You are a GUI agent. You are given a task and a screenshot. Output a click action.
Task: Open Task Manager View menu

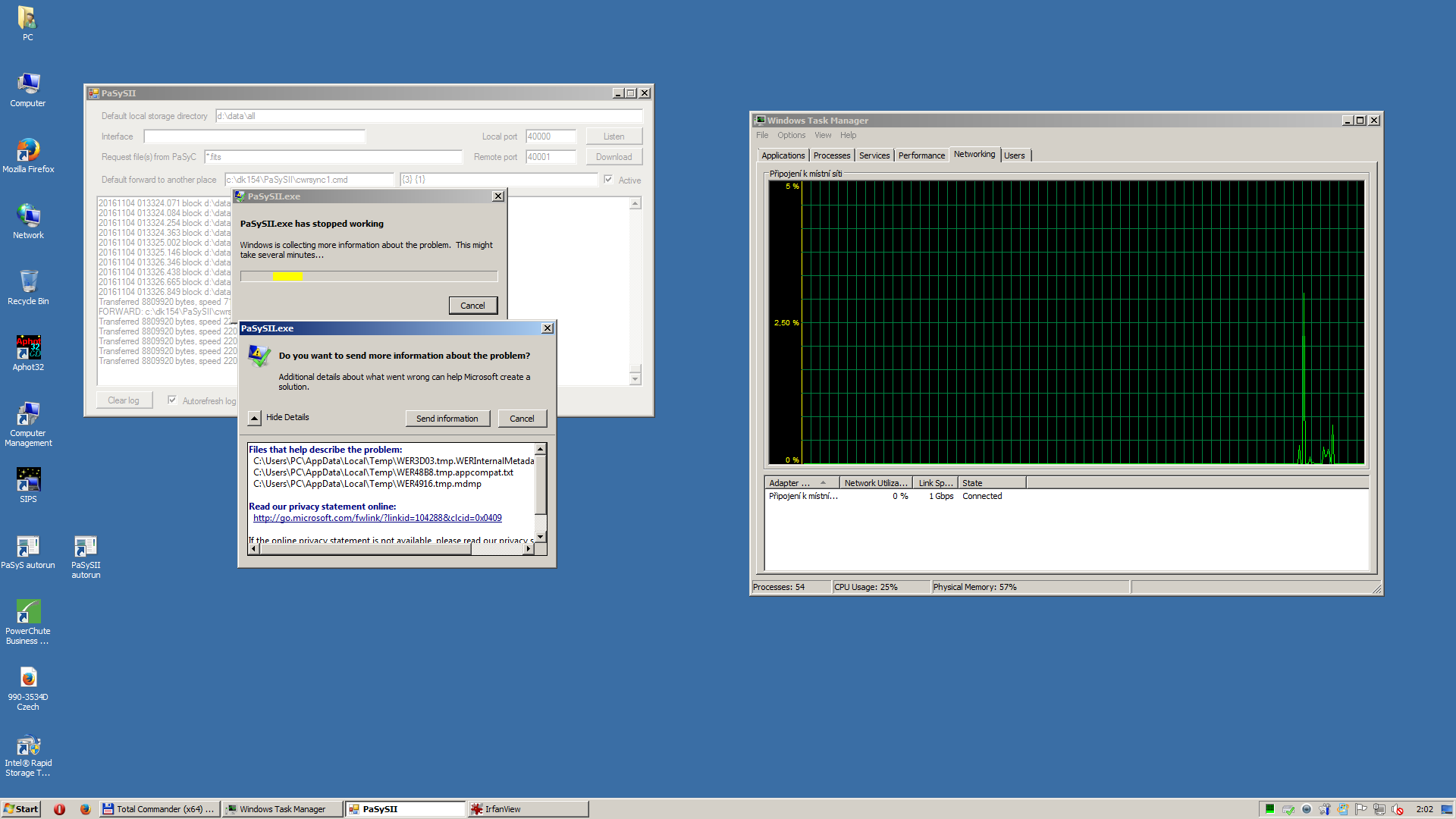point(823,136)
